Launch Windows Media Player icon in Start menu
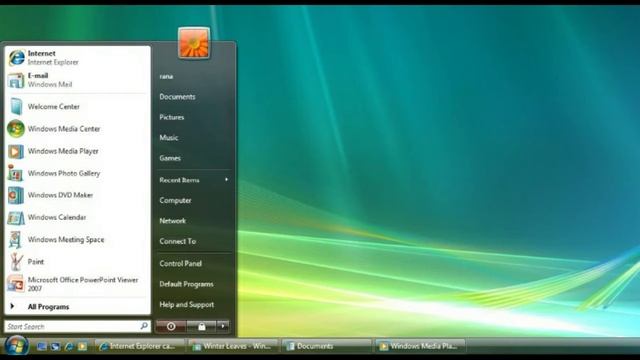The width and height of the screenshot is (640, 360). point(16,151)
